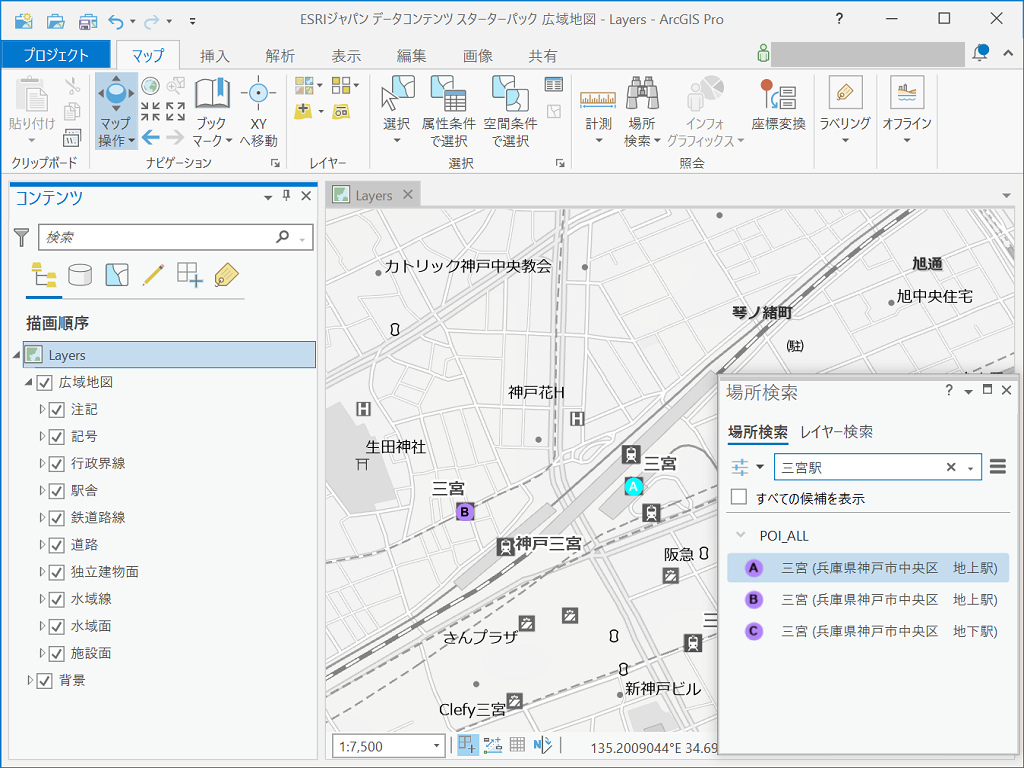
Task: Open Select By Location (空間条件で選択)
Action: [x=510, y=111]
